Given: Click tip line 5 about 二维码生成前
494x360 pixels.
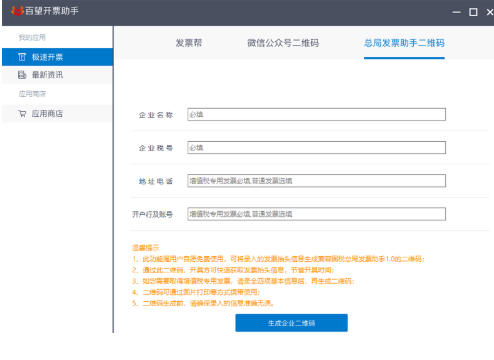Looking at the screenshot, I should click(203, 303).
